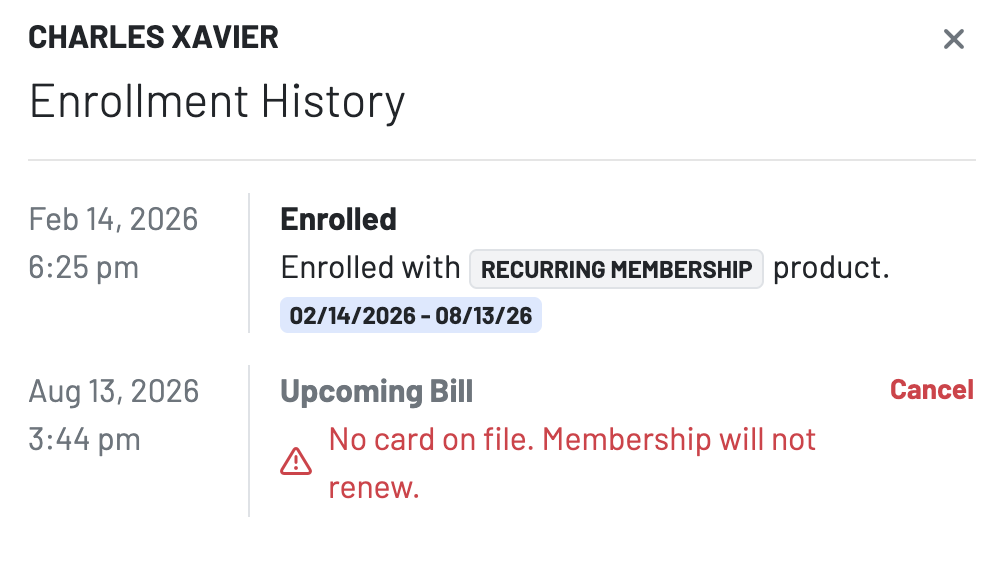The image size is (1004, 564).
Task: Click the CHARLES XAVIER name header
Action: [153, 38]
